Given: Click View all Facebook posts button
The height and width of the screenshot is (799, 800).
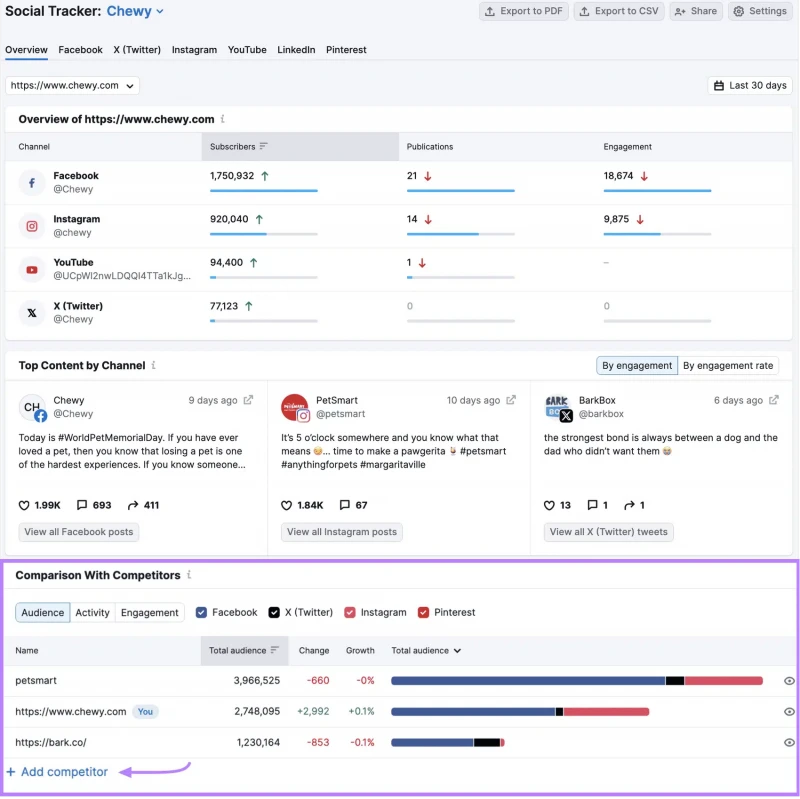Looking at the screenshot, I should pyautogui.click(x=79, y=532).
